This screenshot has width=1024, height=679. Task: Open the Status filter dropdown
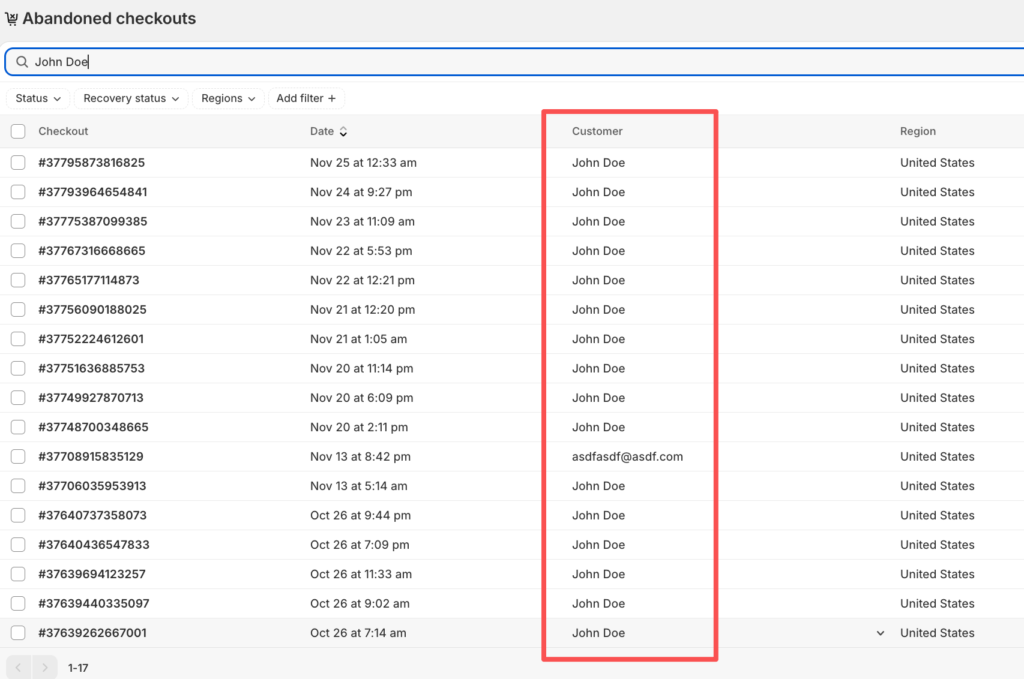point(38,99)
